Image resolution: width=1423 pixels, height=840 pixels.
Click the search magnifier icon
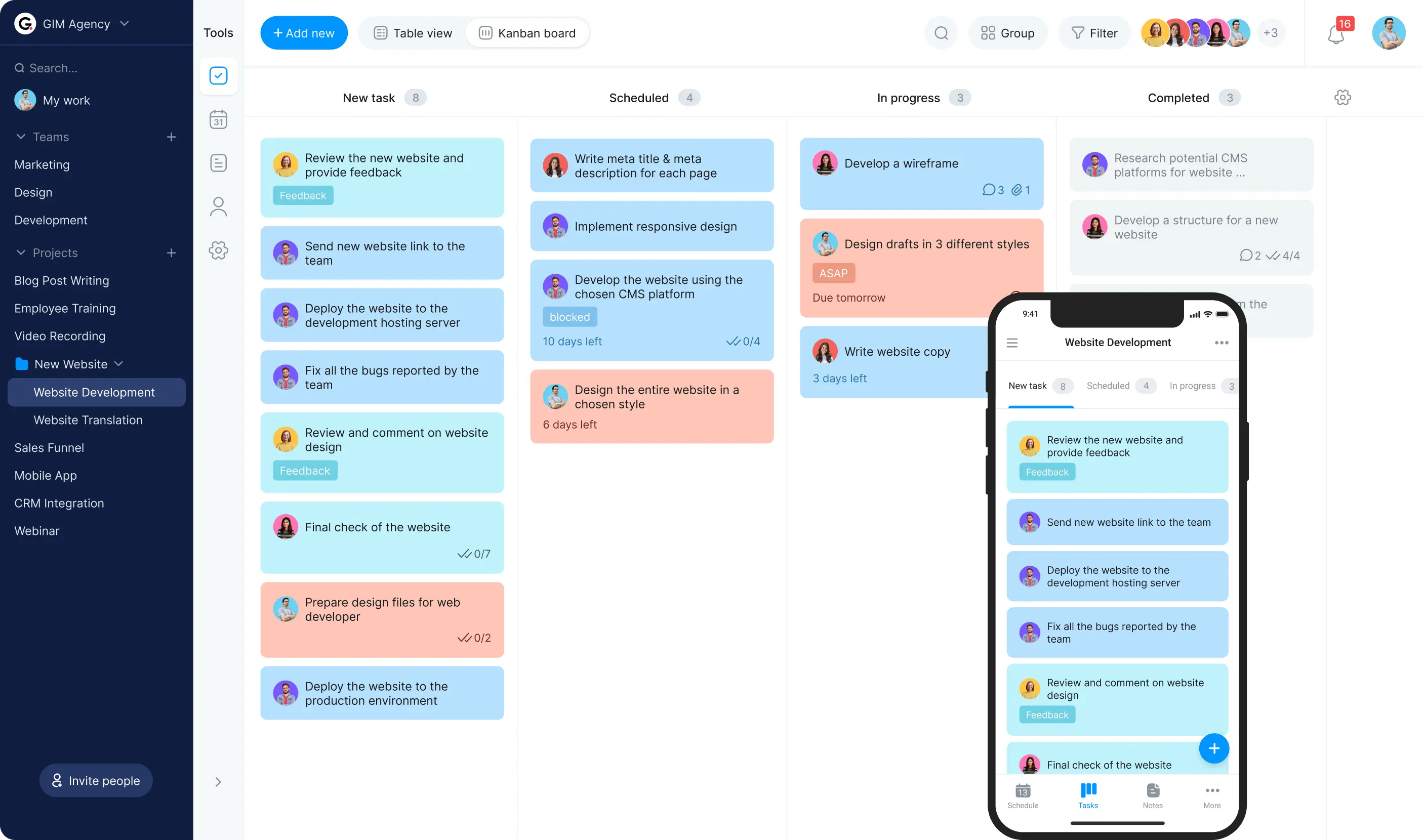pos(941,33)
